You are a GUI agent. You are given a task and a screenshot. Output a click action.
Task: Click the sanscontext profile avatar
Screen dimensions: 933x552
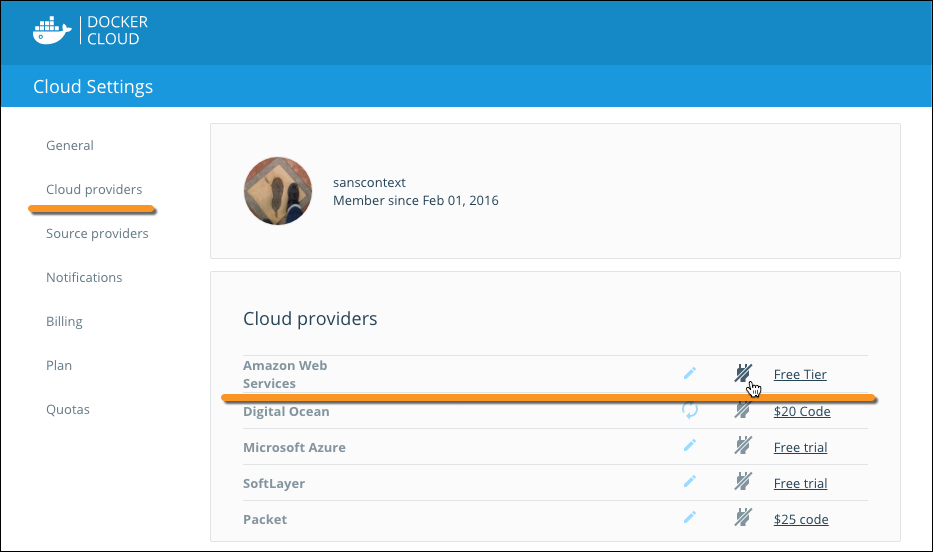[x=278, y=191]
